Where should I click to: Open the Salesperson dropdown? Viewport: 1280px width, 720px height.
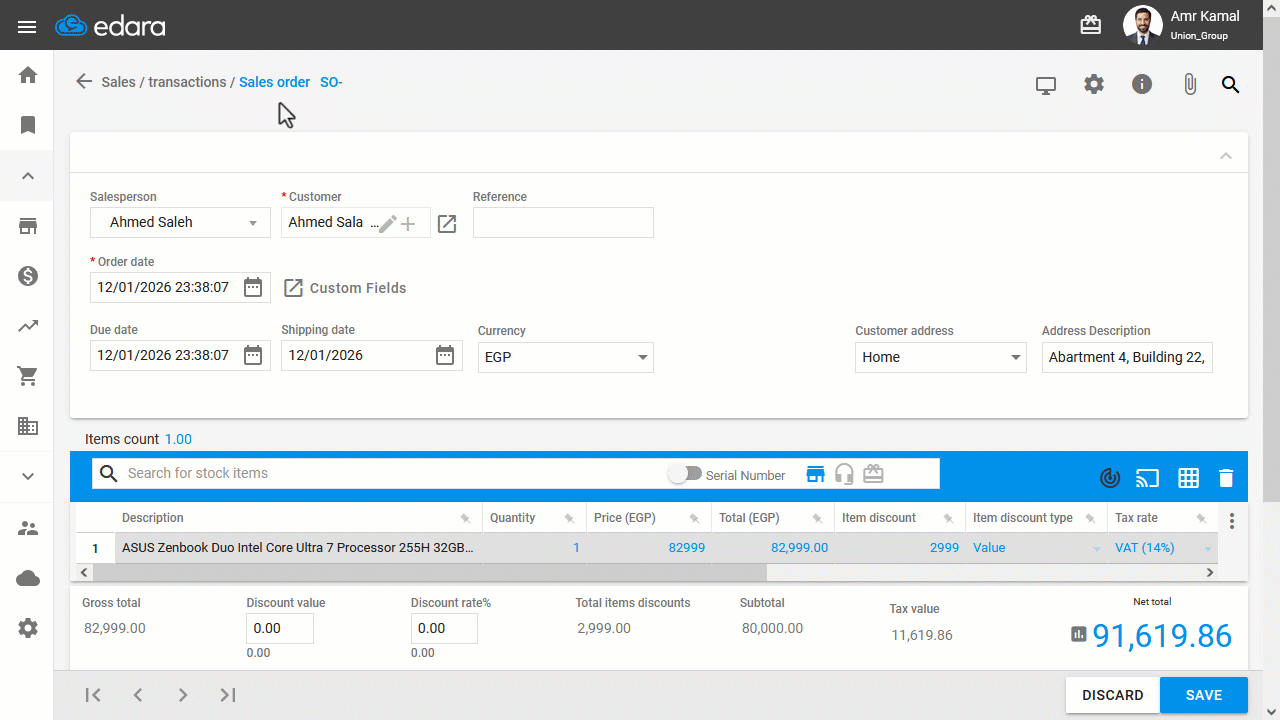point(180,222)
